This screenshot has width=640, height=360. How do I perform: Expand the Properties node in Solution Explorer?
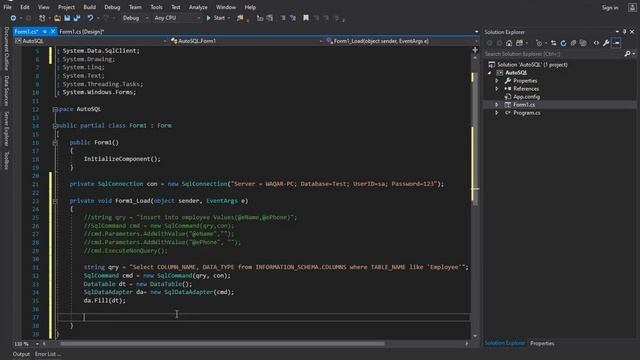(497, 81)
